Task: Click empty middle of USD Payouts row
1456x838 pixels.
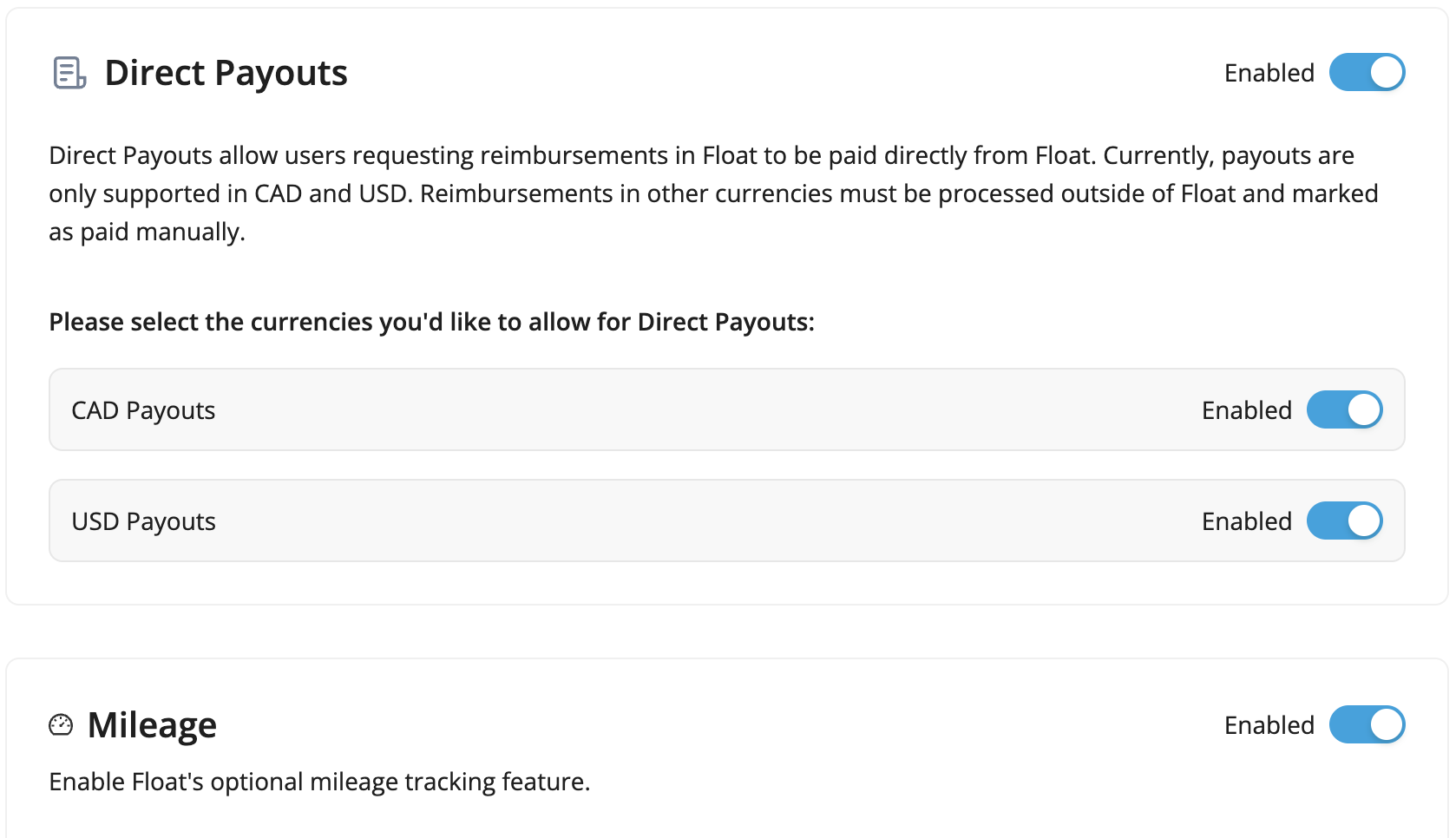Action: pyautogui.click(x=694, y=521)
